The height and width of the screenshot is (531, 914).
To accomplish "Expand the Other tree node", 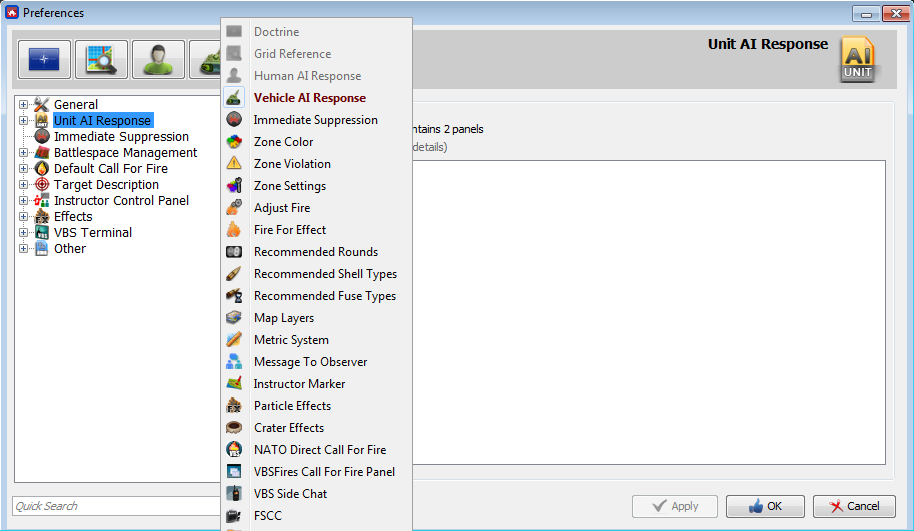I will click(x=23, y=248).
